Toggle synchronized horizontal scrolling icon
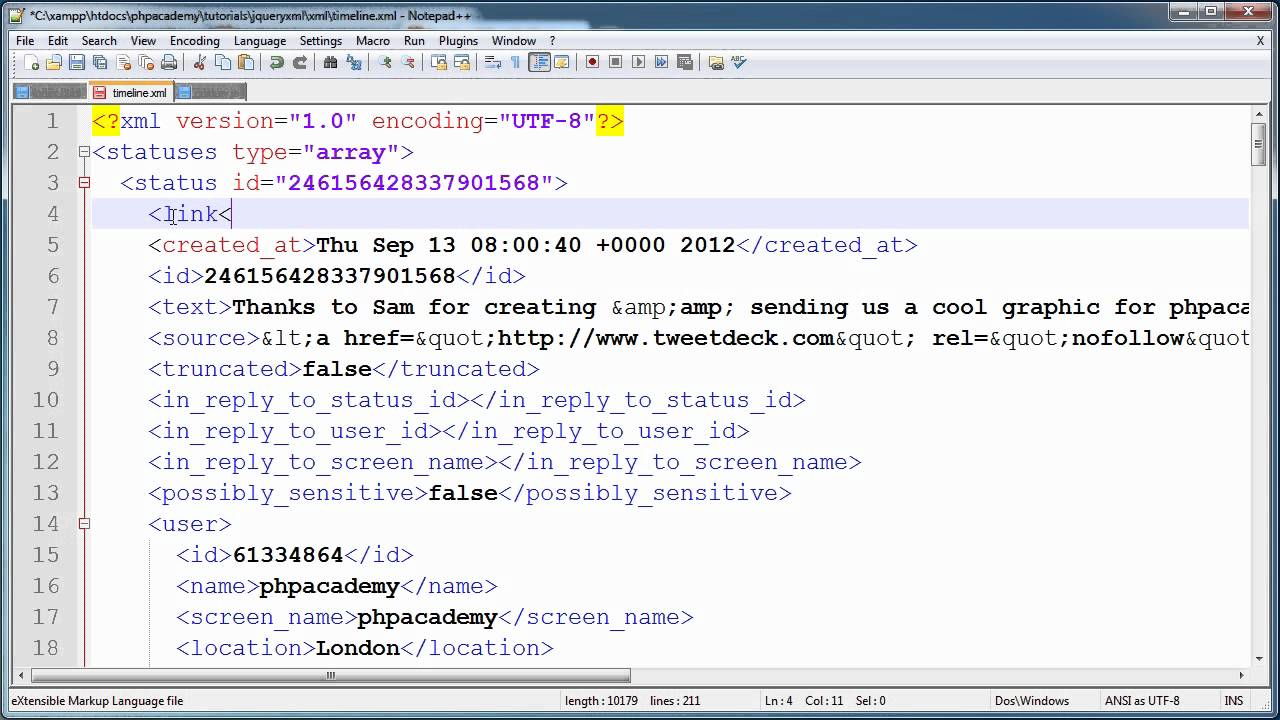Image resolution: width=1280 pixels, height=720 pixels. click(x=461, y=62)
